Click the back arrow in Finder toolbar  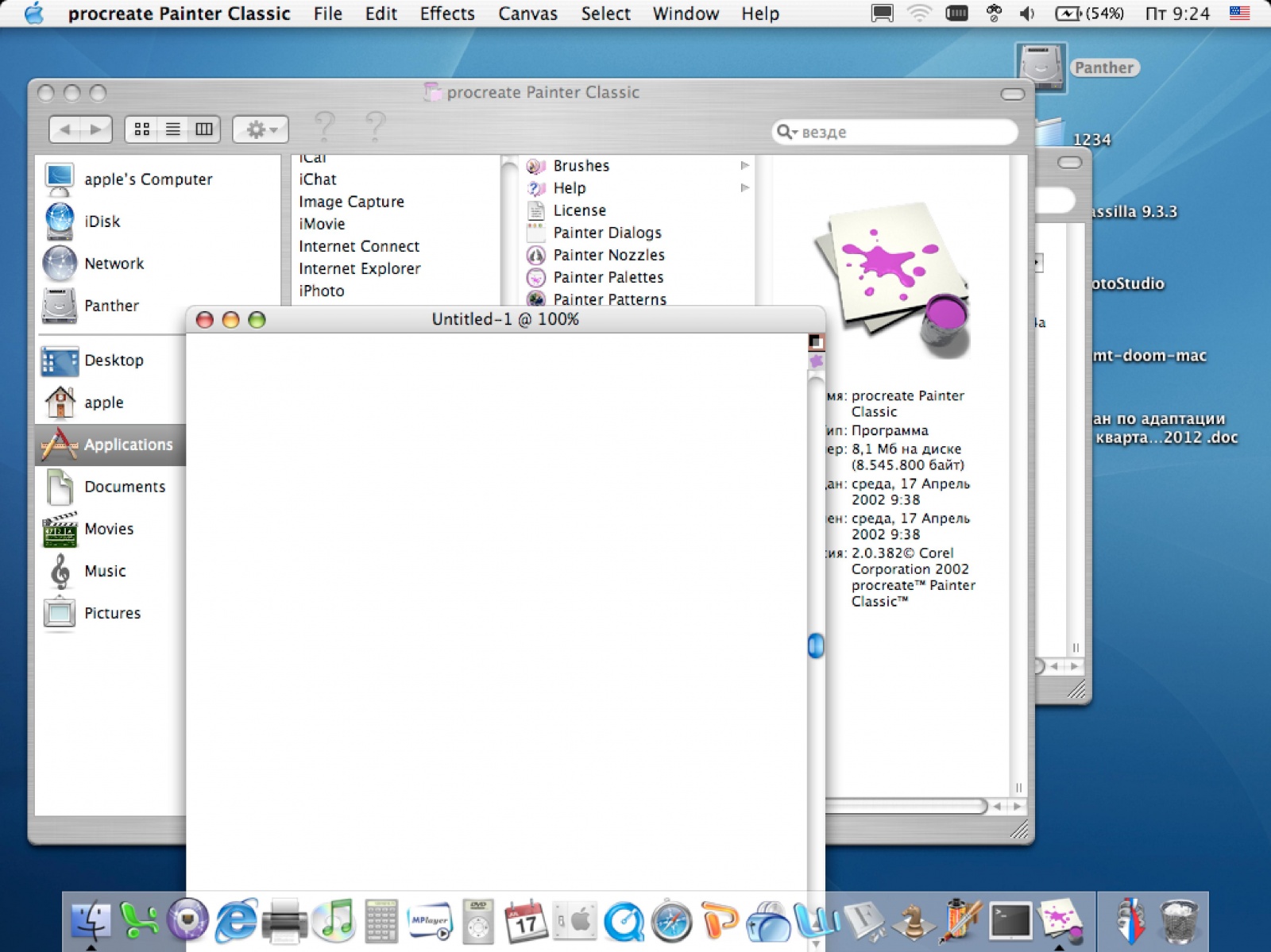pyautogui.click(x=65, y=129)
